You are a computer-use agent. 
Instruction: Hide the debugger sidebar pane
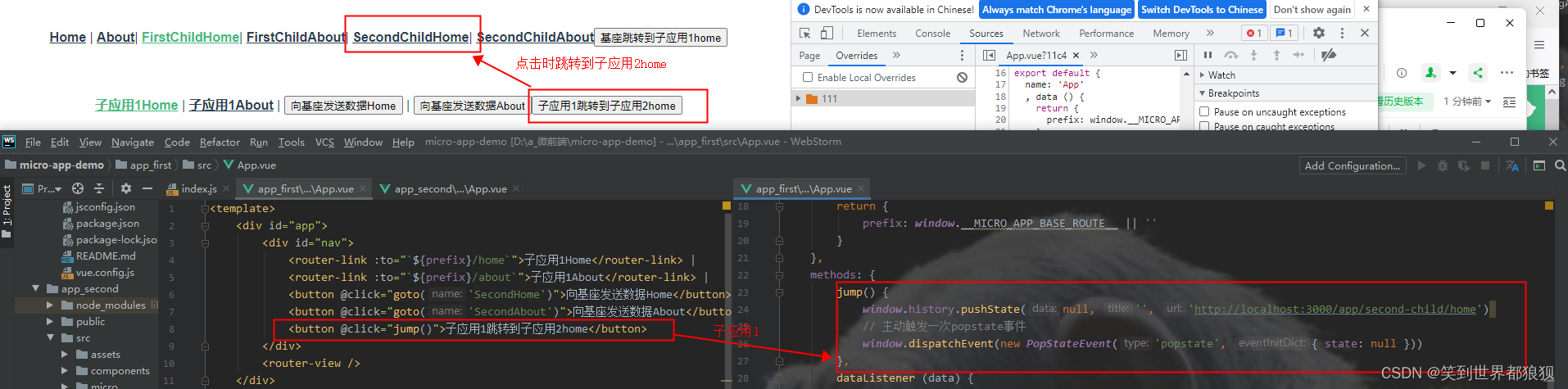point(1181,55)
